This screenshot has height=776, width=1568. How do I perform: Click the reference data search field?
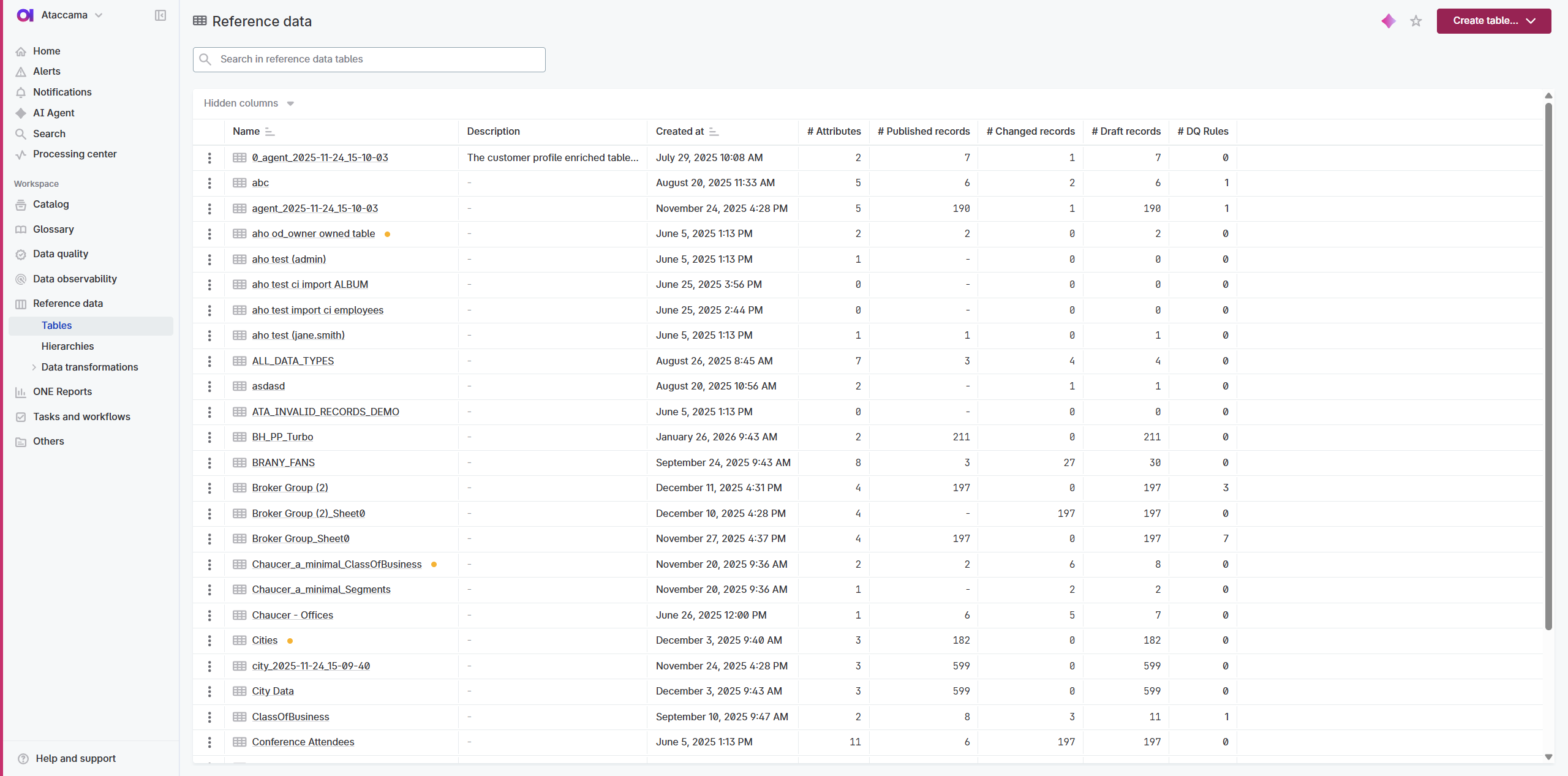click(368, 59)
